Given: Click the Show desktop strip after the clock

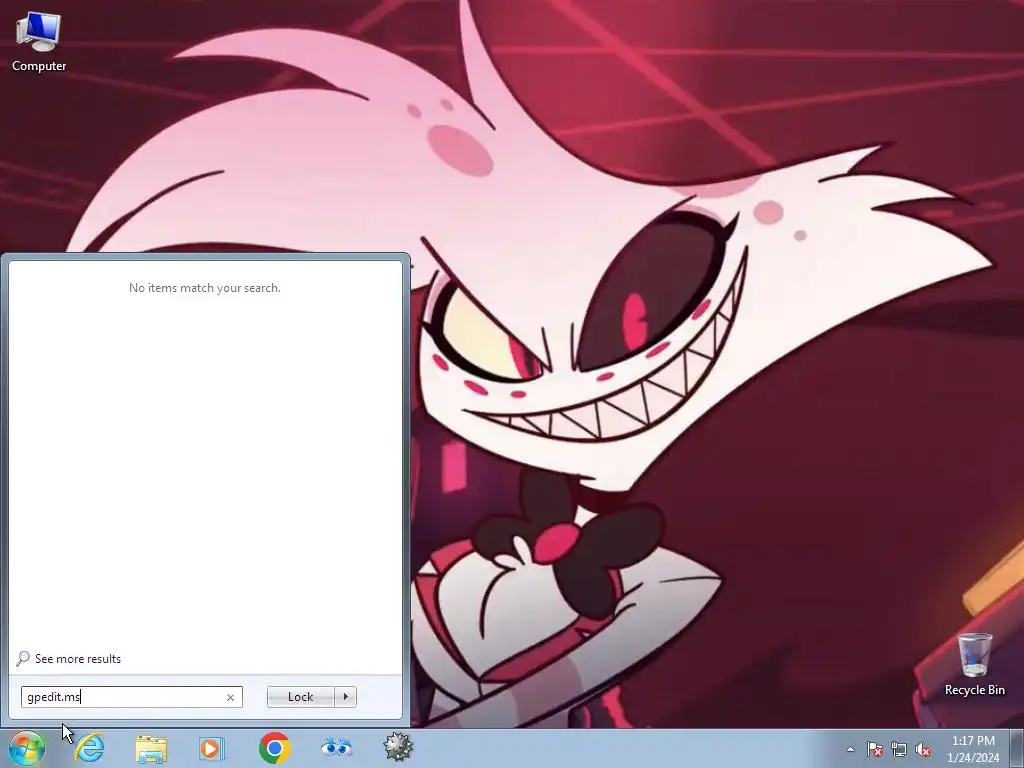Looking at the screenshot, I should pos(1018,749).
